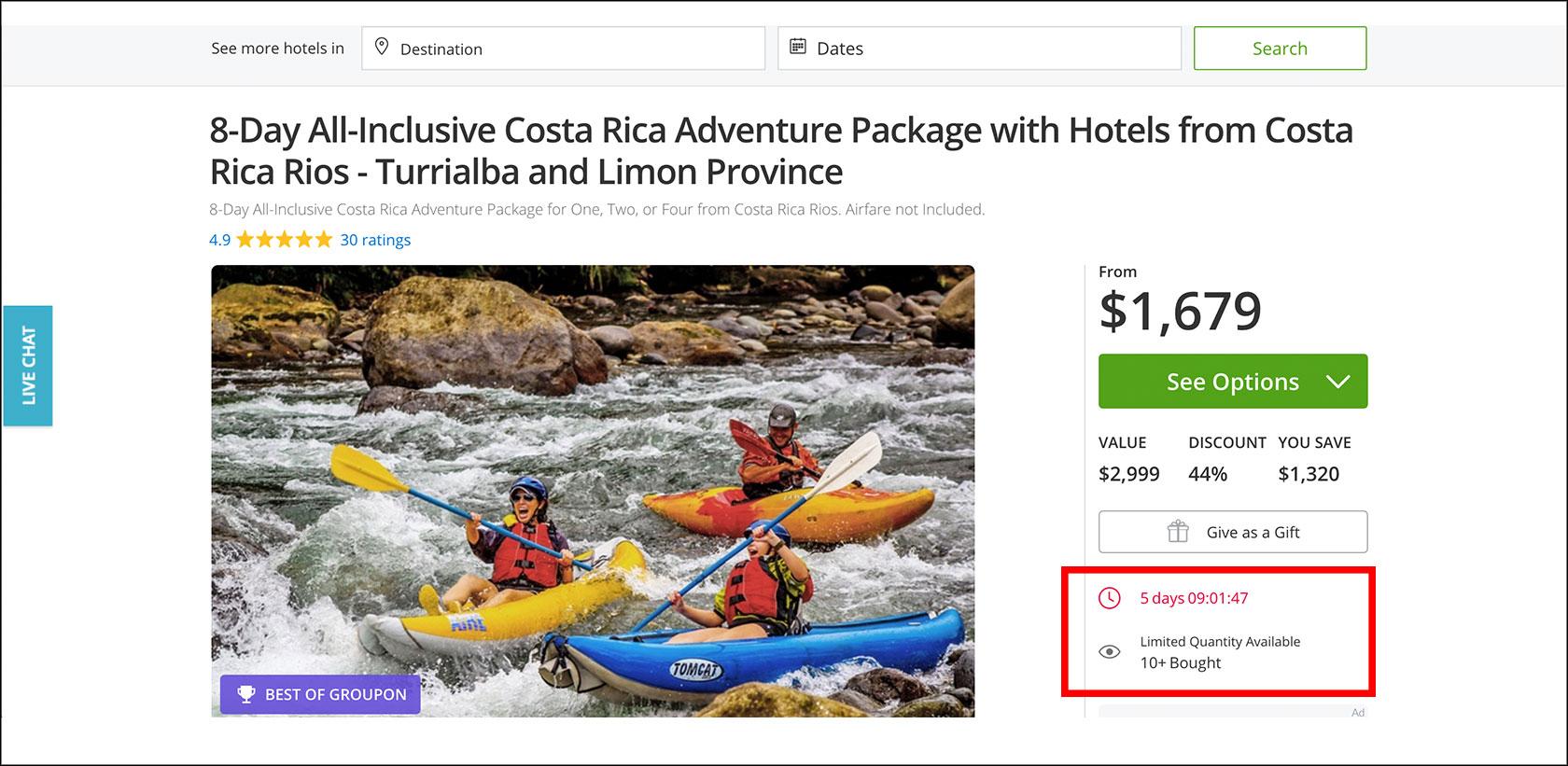The width and height of the screenshot is (1568, 766).
Task: Click the trophy icon on Best of Groupon badge
Action: tap(245, 694)
